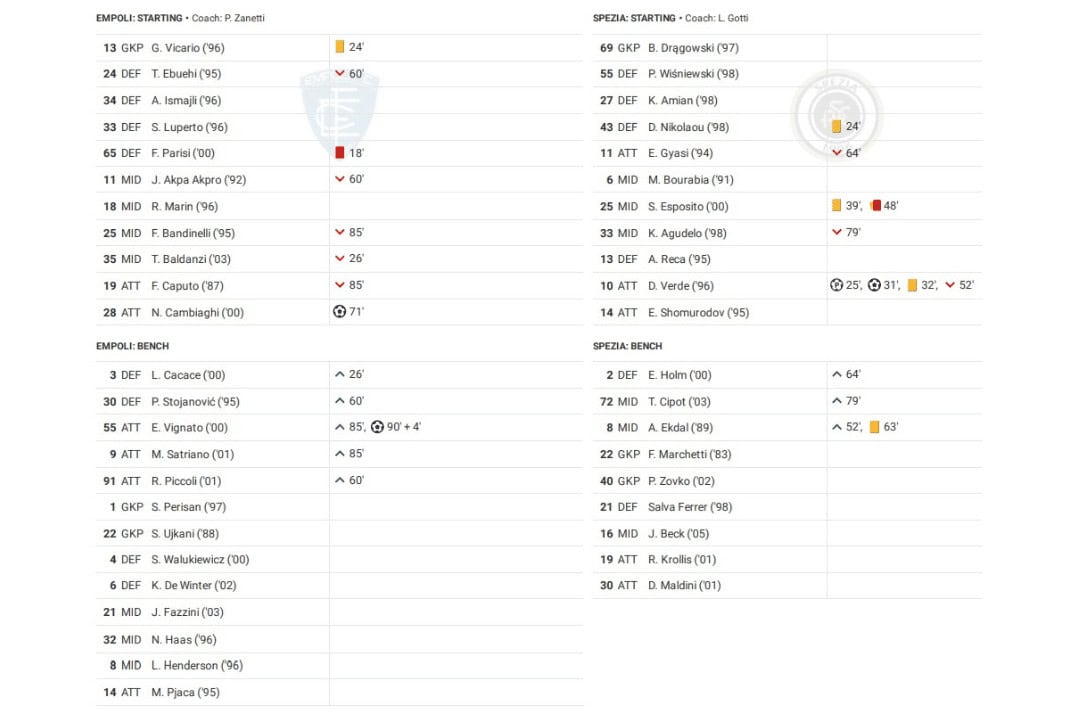The width and height of the screenshot is (1068, 712).
Task: Click Nikolaou's yellow card icon
Action: (836, 127)
